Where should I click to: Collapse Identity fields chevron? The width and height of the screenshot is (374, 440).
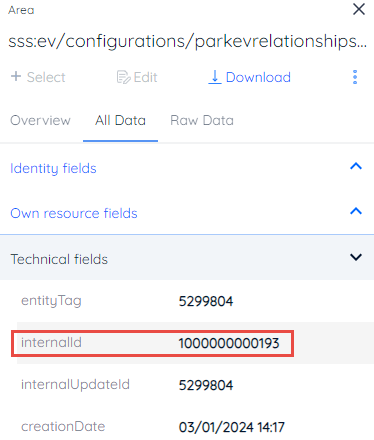pyautogui.click(x=356, y=166)
